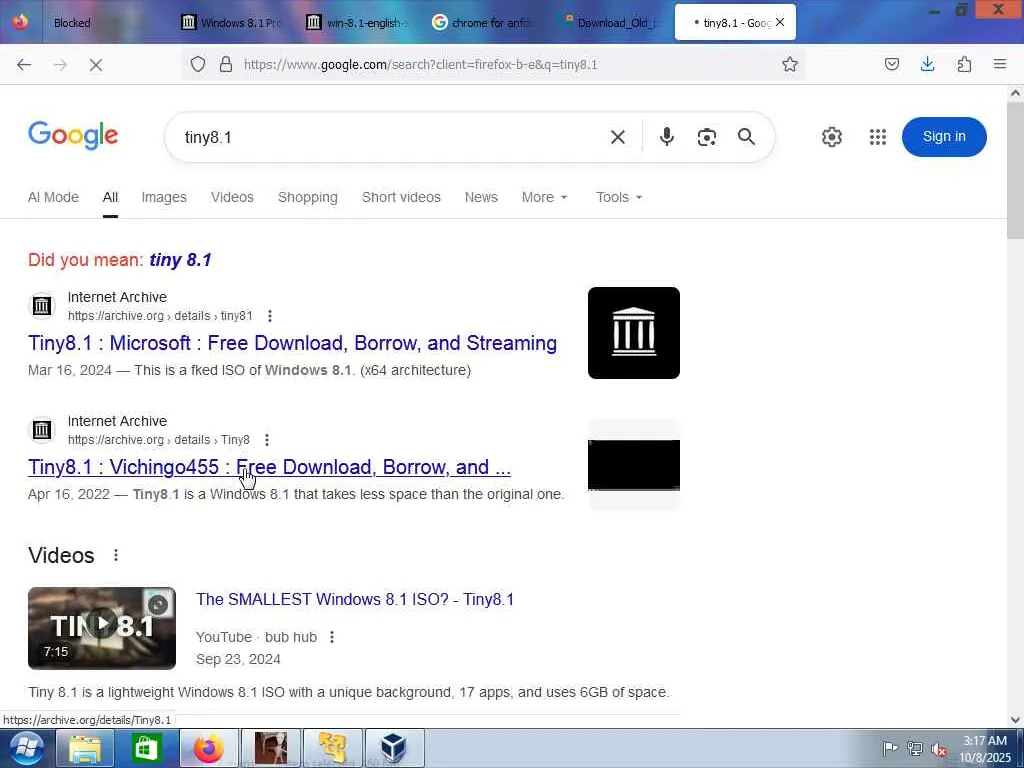
Task: Click the page vertical scrollbar thumb
Action: click(x=1015, y=171)
